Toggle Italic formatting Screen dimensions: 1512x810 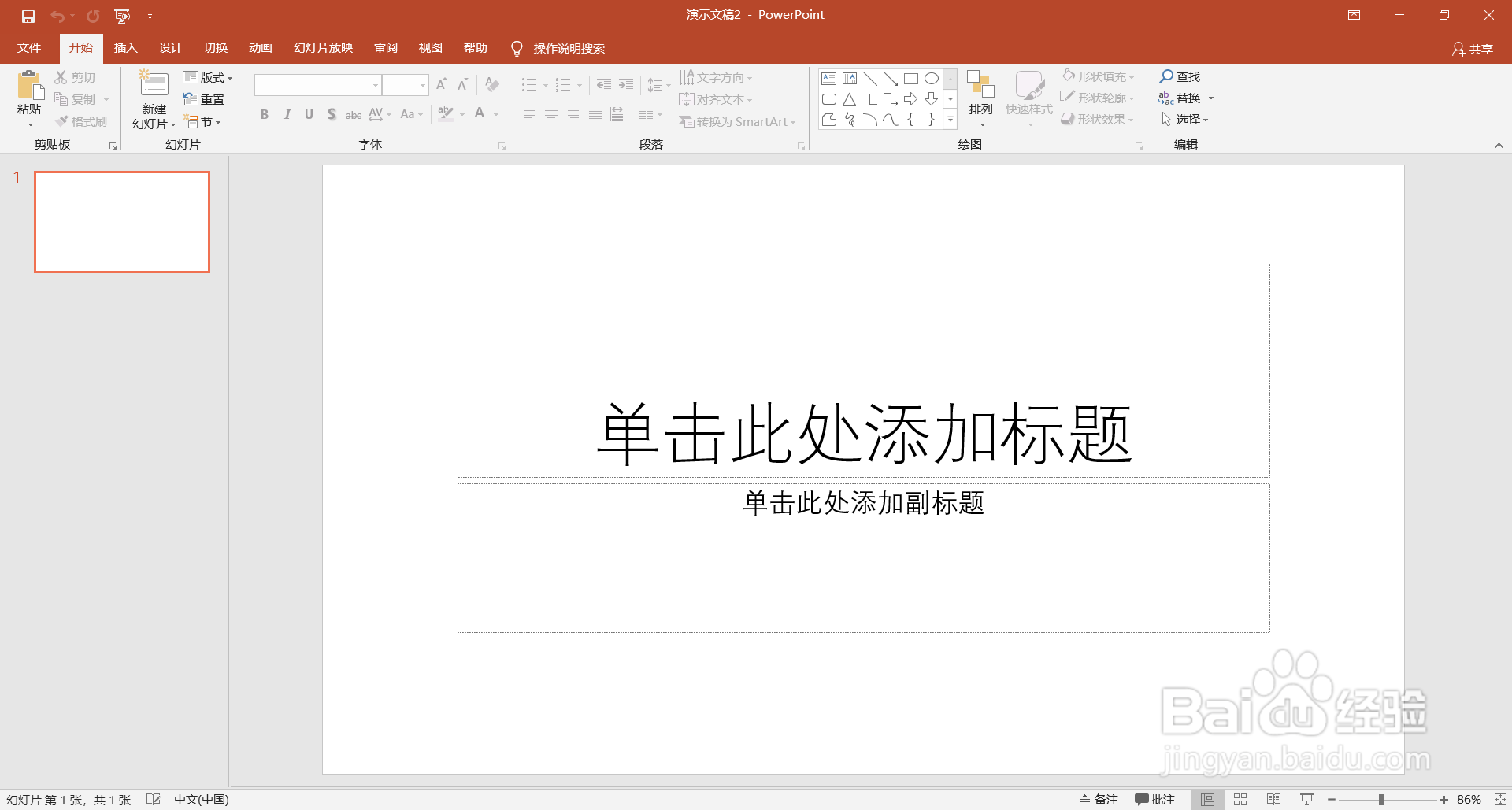(x=287, y=115)
